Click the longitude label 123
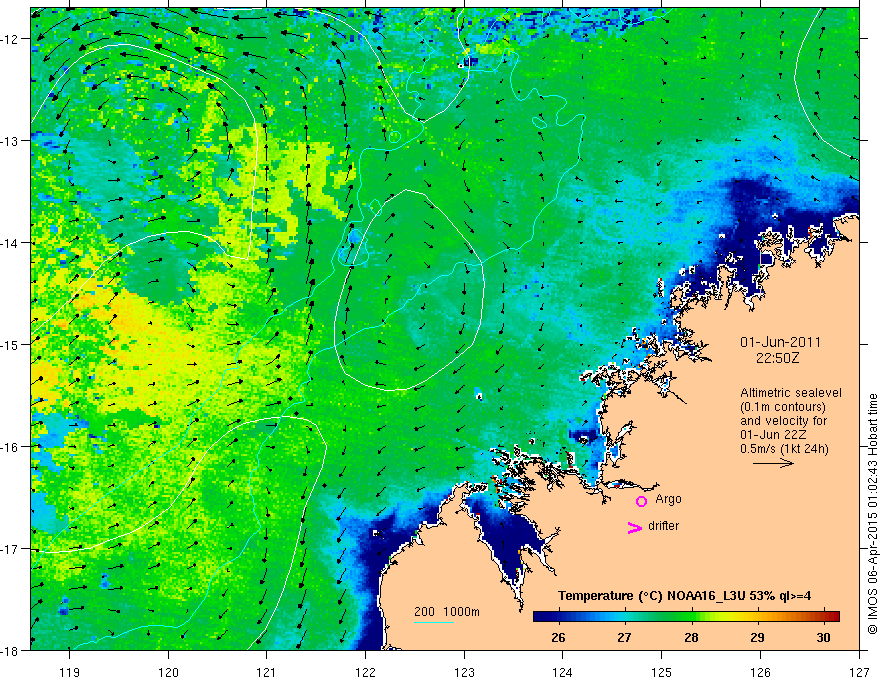This screenshot has height=680, width=880. 464,672
